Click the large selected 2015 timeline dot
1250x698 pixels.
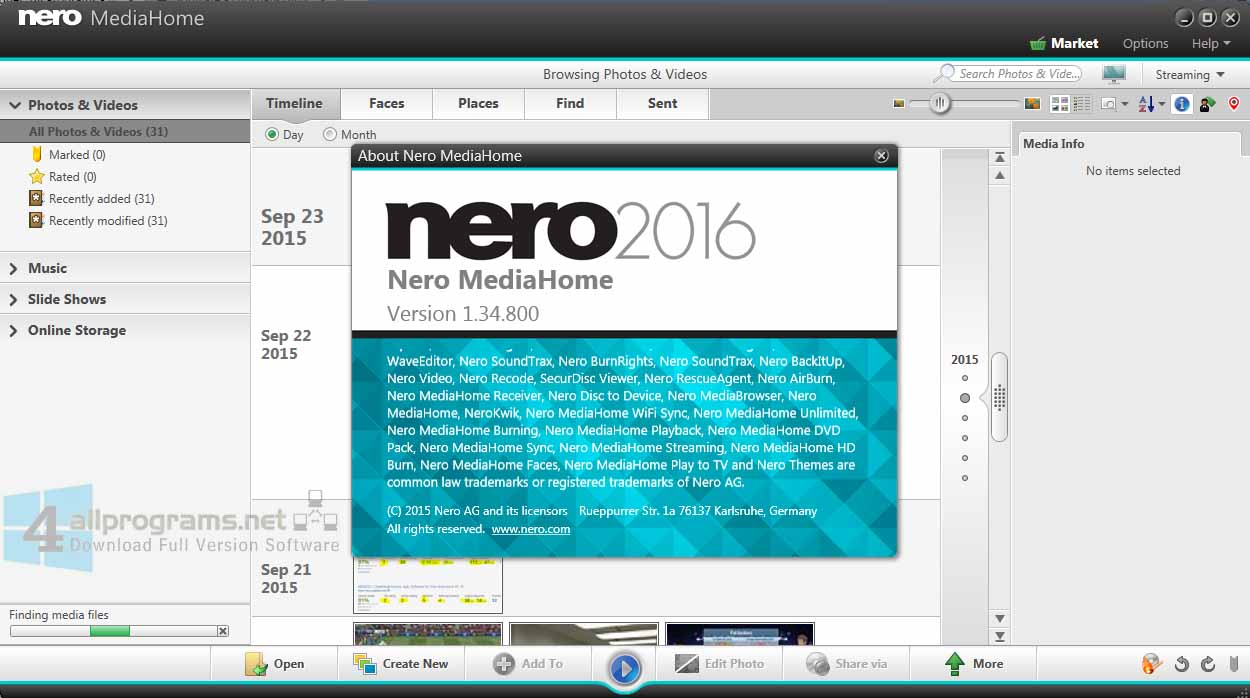[965, 398]
